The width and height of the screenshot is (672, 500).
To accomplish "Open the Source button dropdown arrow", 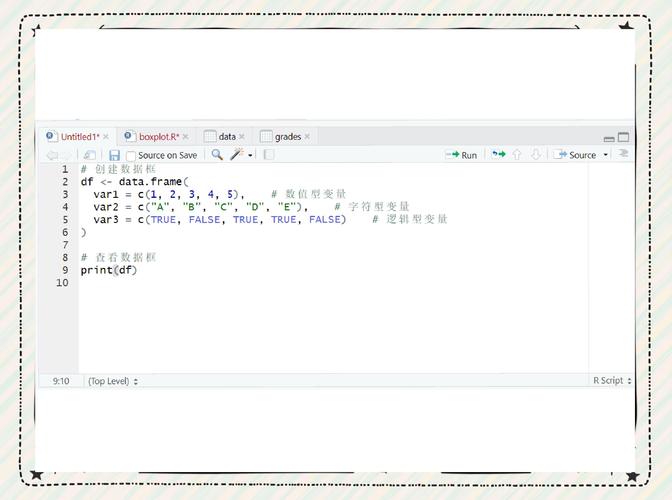I will point(605,155).
